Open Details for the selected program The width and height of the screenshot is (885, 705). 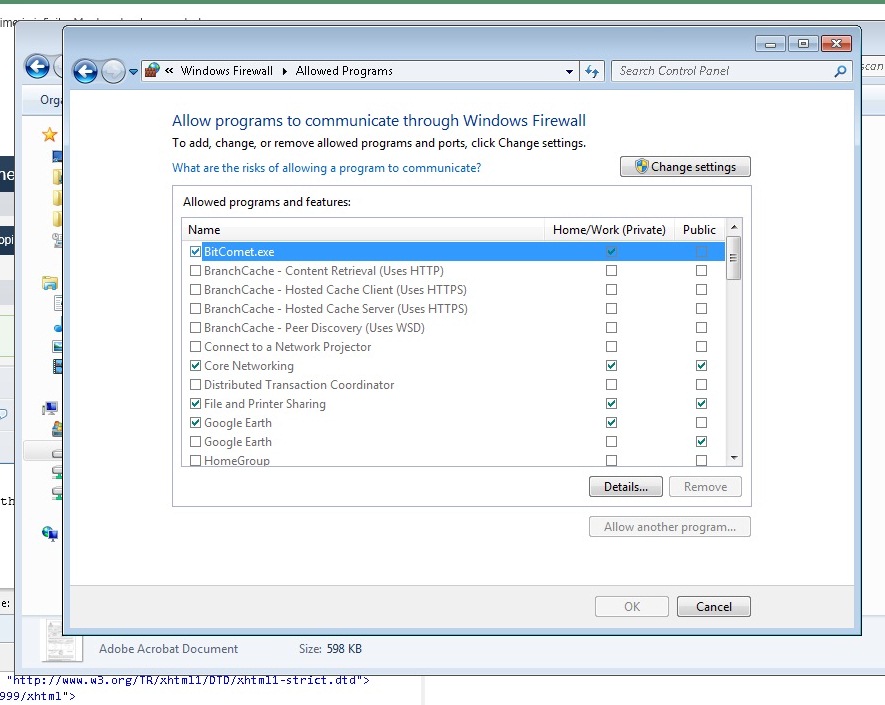(625, 487)
